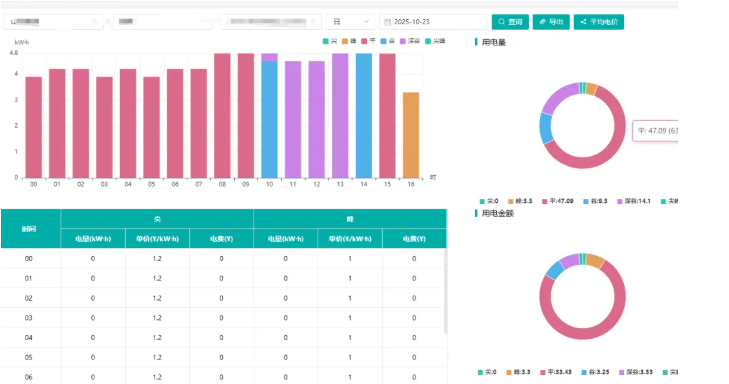Open the second blurred selector dropdown
The width and height of the screenshot is (729, 384).
click(162, 22)
